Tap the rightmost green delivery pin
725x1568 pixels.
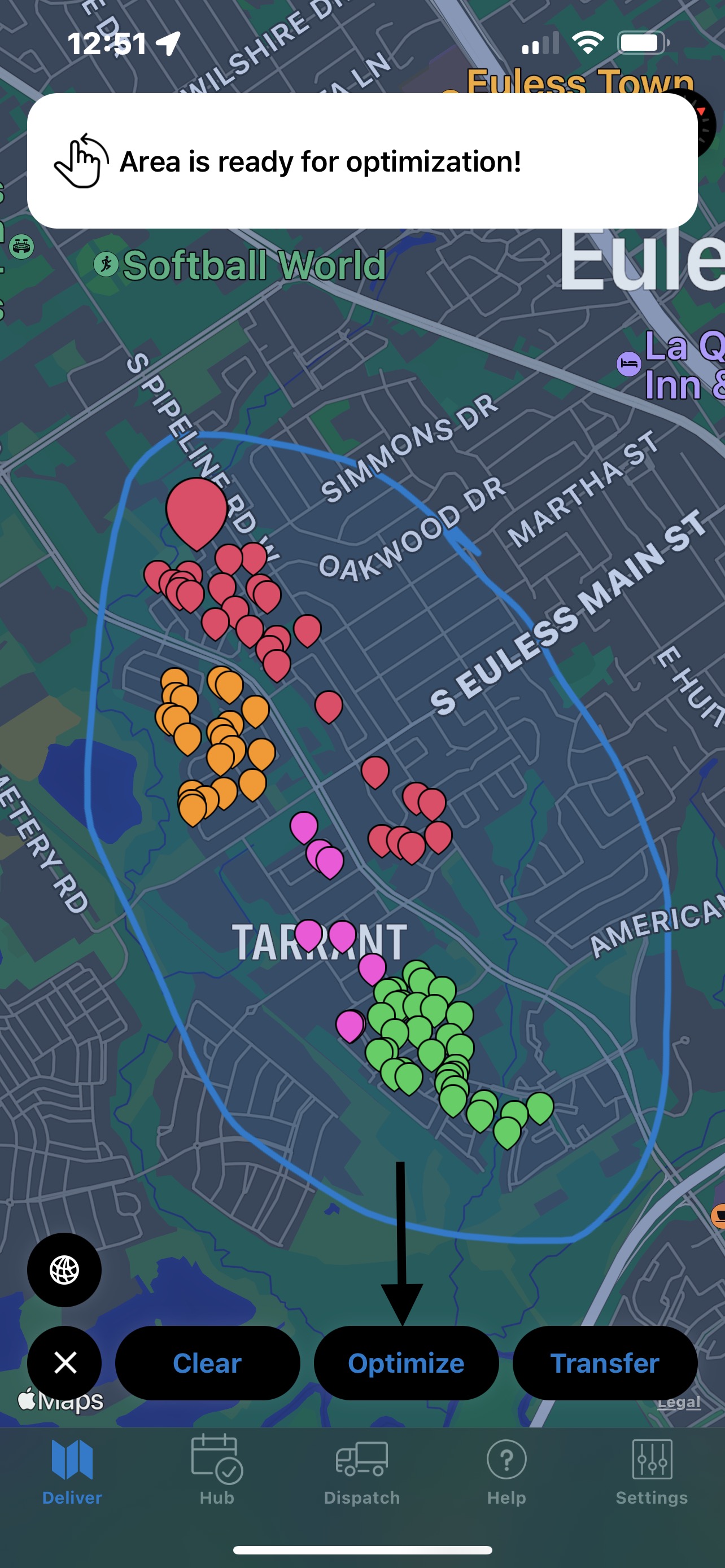coord(540,1106)
